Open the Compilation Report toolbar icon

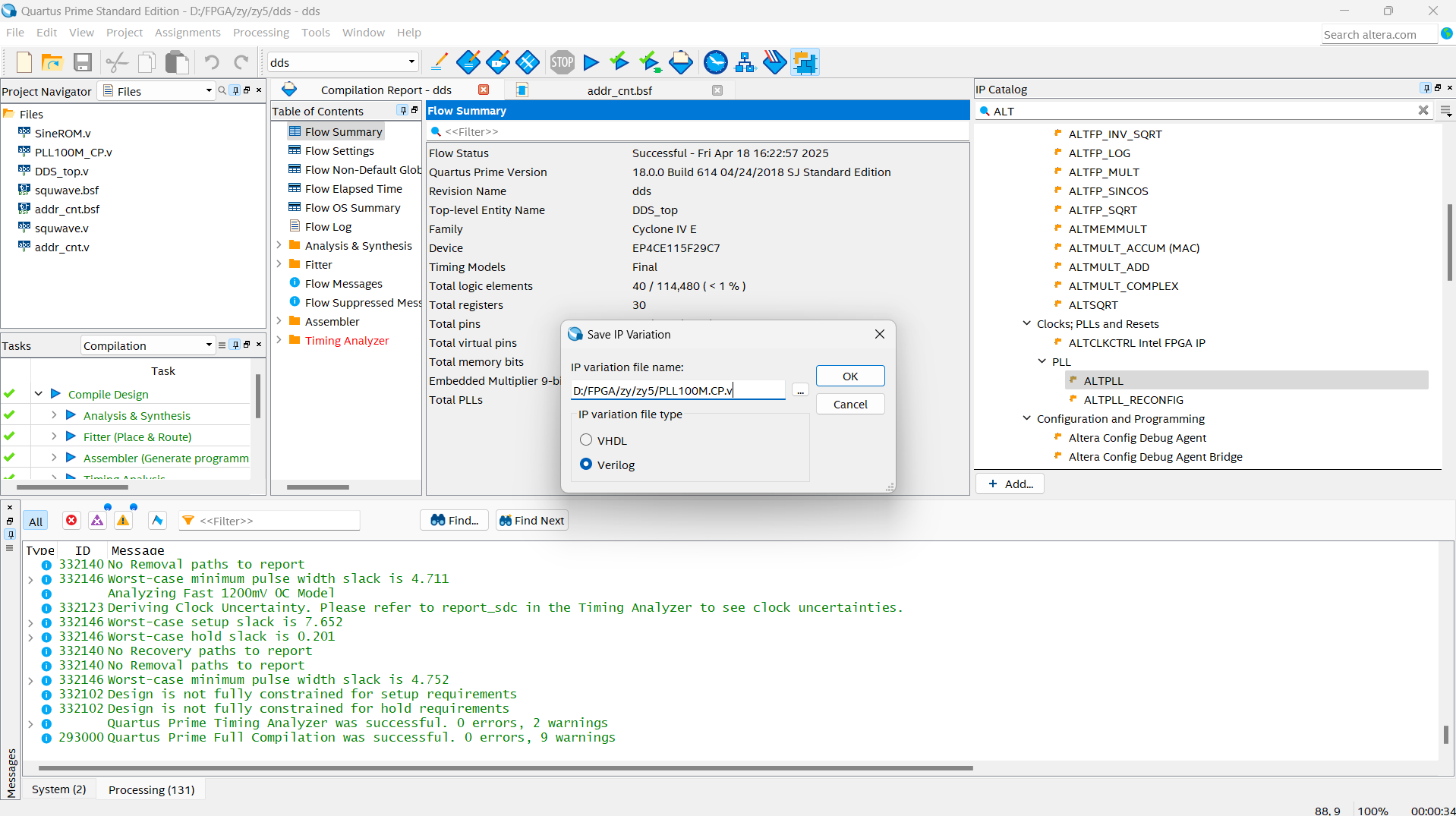tap(681, 62)
